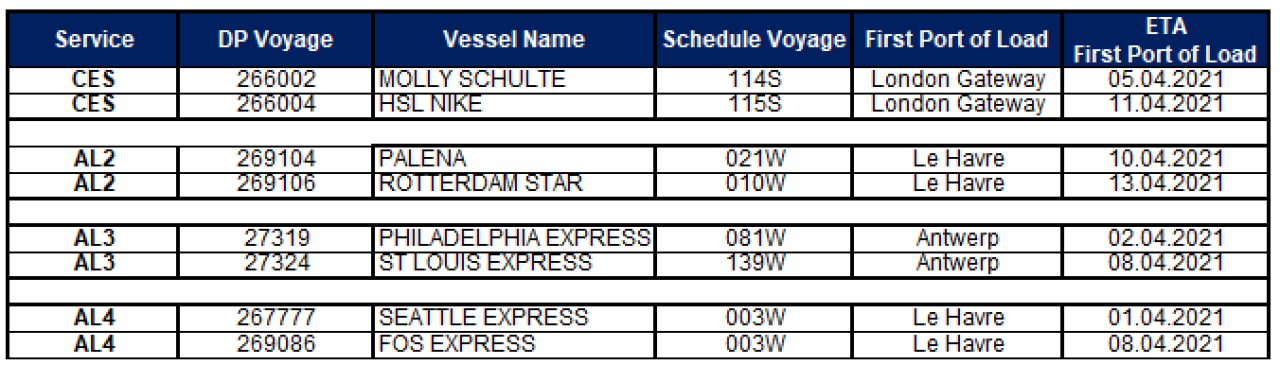
Task: Click the Vessel Name header cell
Action: tap(515, 40)
